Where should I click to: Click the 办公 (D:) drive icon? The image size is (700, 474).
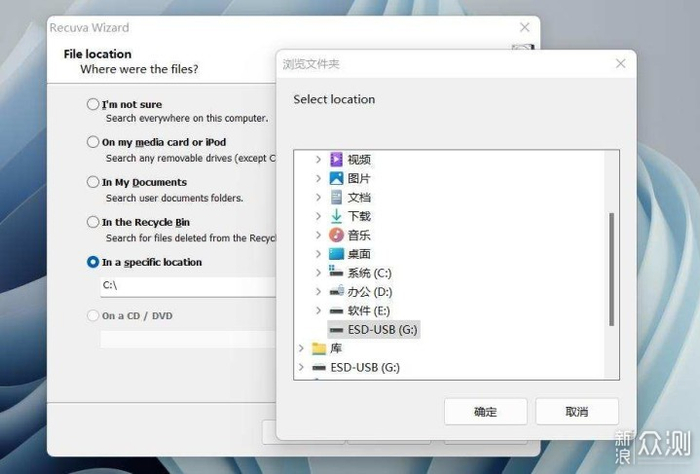(x=336, y=291)
